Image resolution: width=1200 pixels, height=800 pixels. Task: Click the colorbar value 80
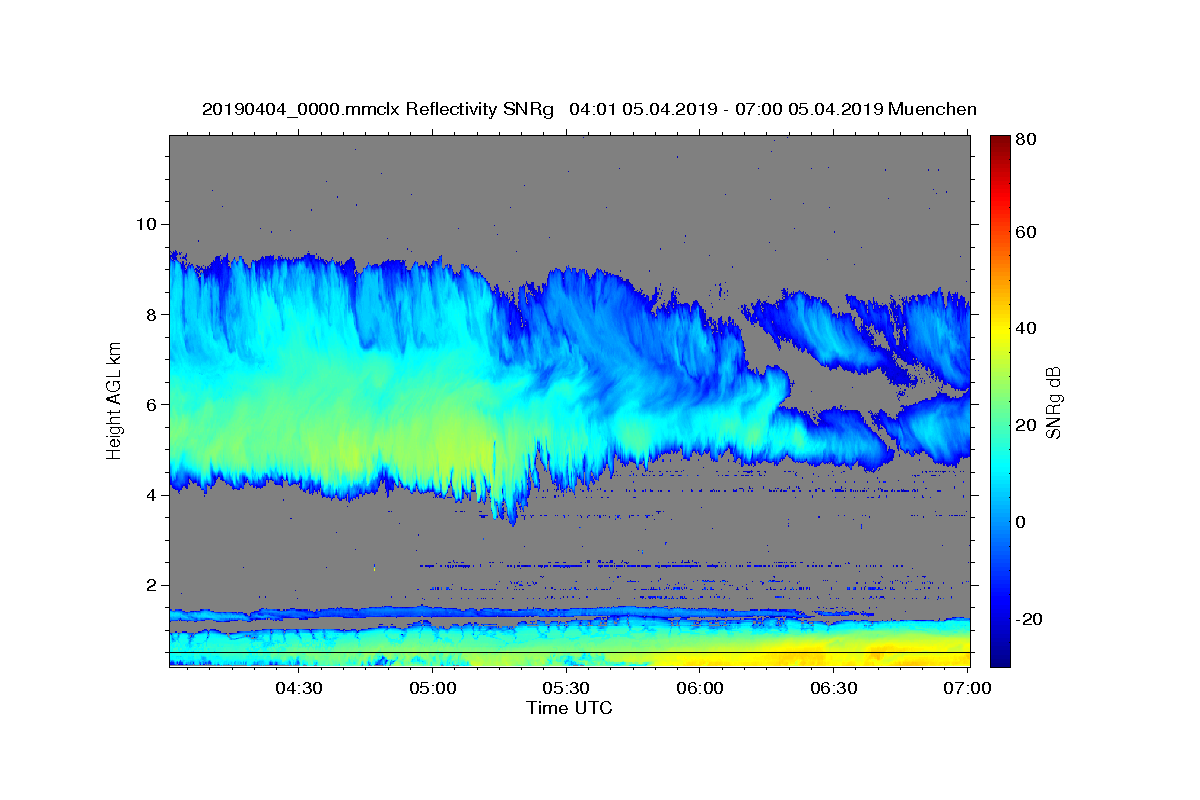tap(1025, 139)
